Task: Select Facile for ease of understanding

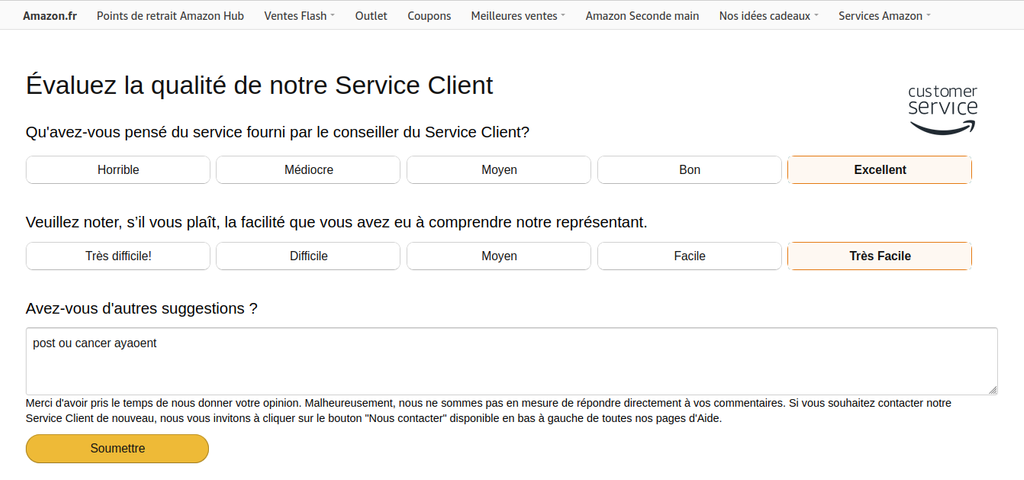Action: click(x=690, y=256)
